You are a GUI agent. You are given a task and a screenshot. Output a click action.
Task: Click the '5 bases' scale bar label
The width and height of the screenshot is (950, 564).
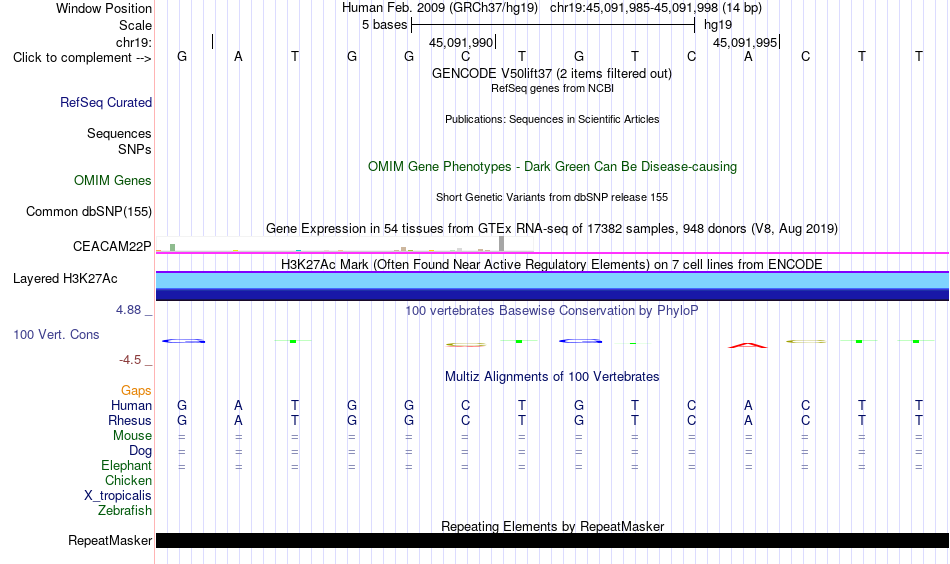point(385,25)
